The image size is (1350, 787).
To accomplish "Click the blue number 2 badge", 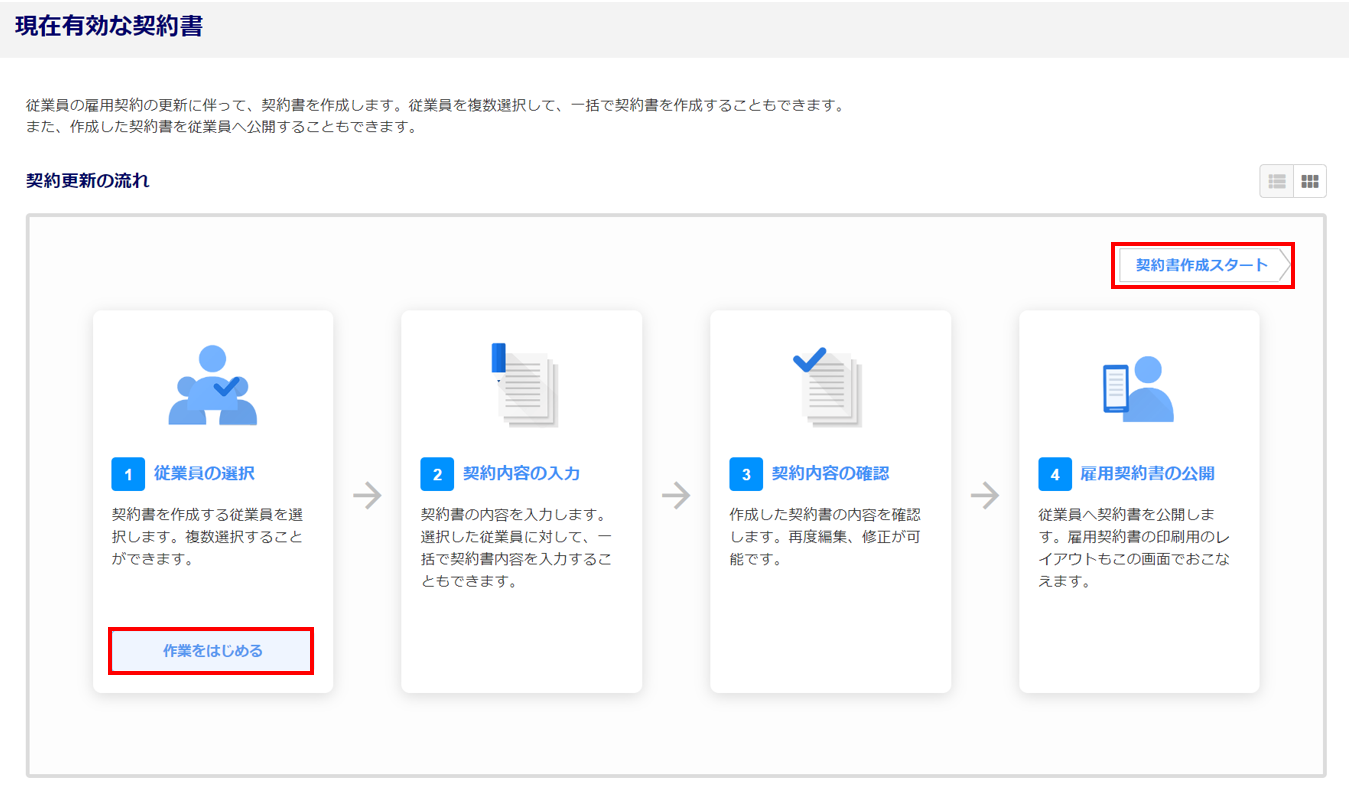I will [437, 474].
